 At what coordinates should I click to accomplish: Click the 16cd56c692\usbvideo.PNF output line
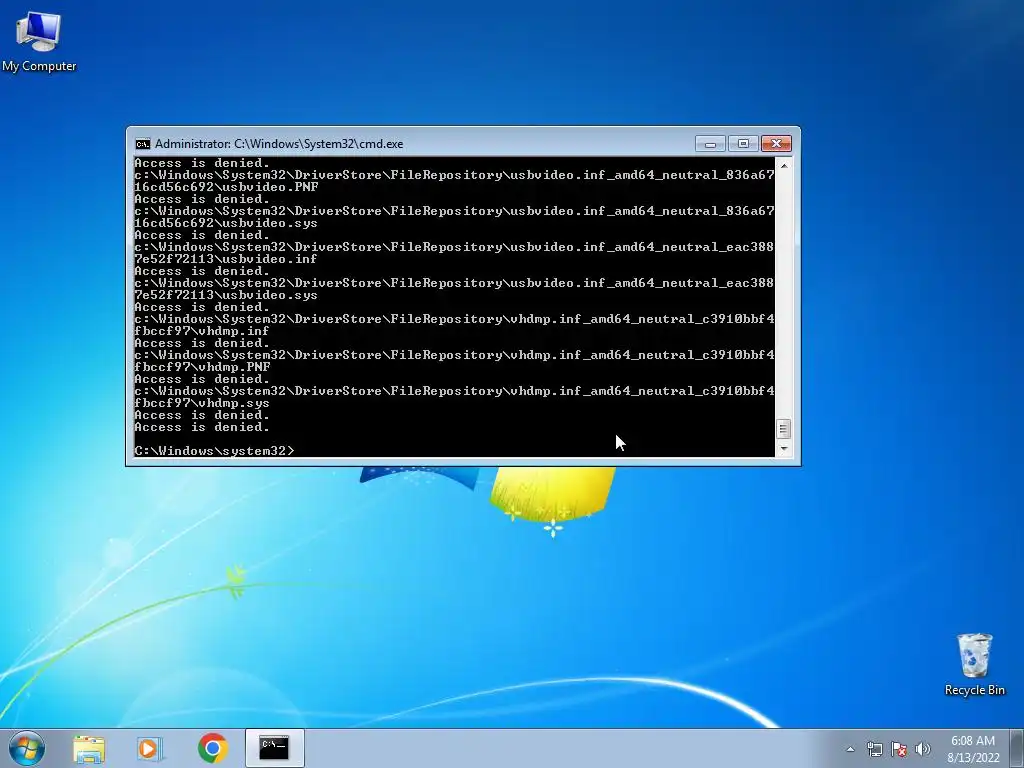pos(226,187)
